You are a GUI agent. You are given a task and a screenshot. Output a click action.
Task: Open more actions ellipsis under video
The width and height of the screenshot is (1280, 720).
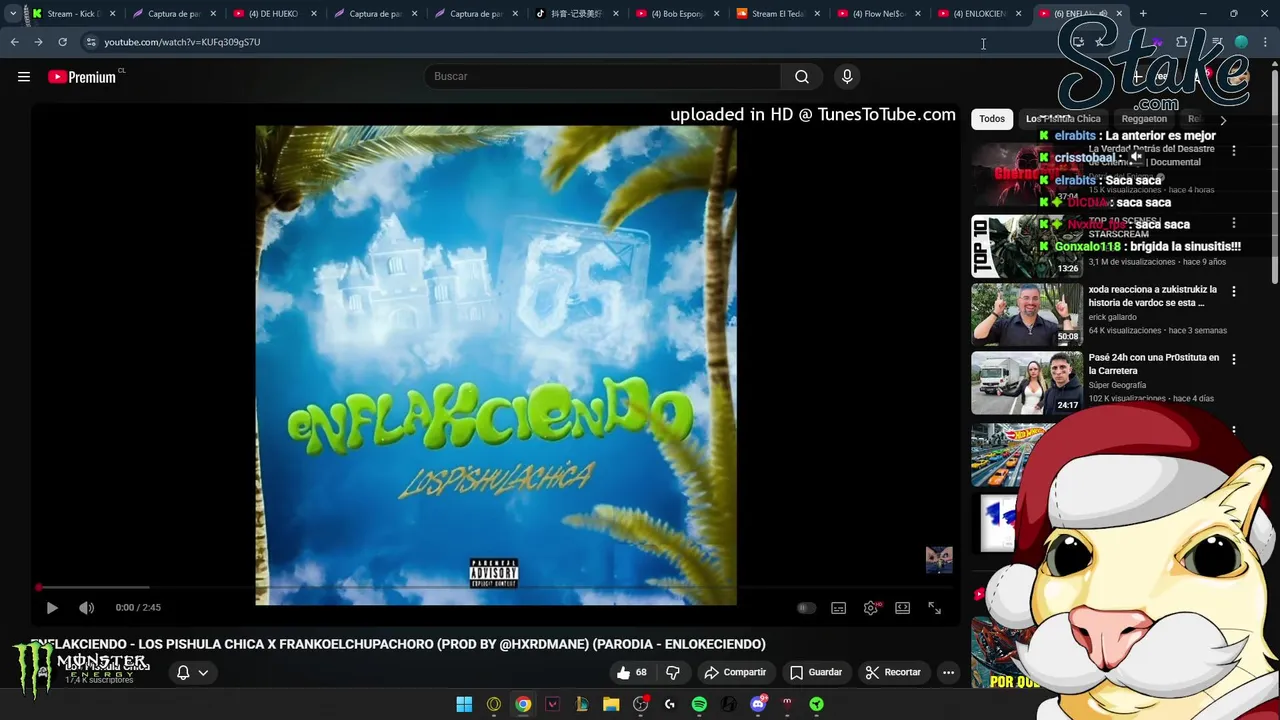click(x=948, y=672)
